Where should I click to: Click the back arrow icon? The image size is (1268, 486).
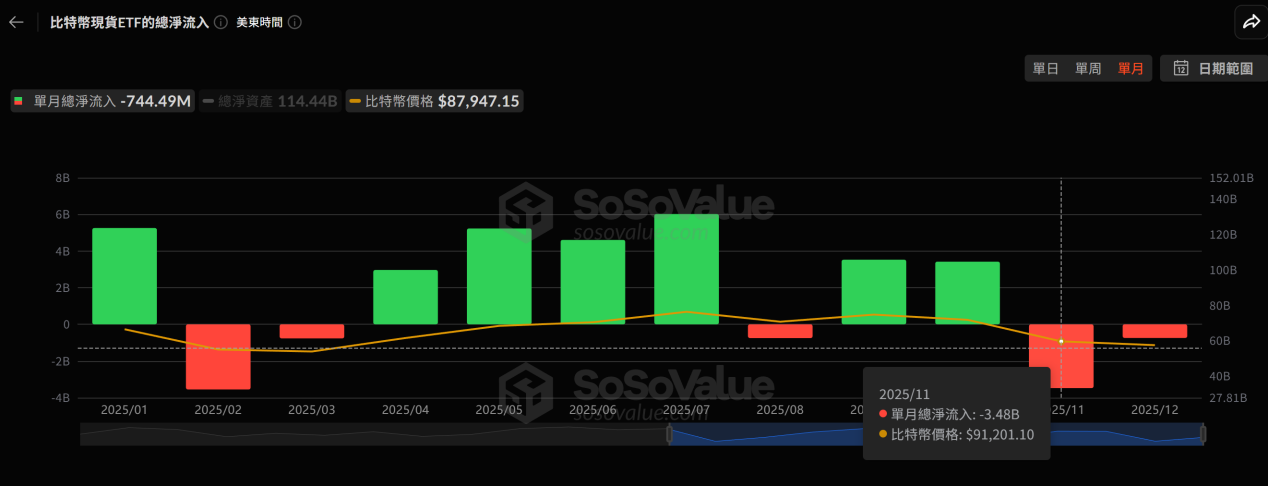pos(16,22)
